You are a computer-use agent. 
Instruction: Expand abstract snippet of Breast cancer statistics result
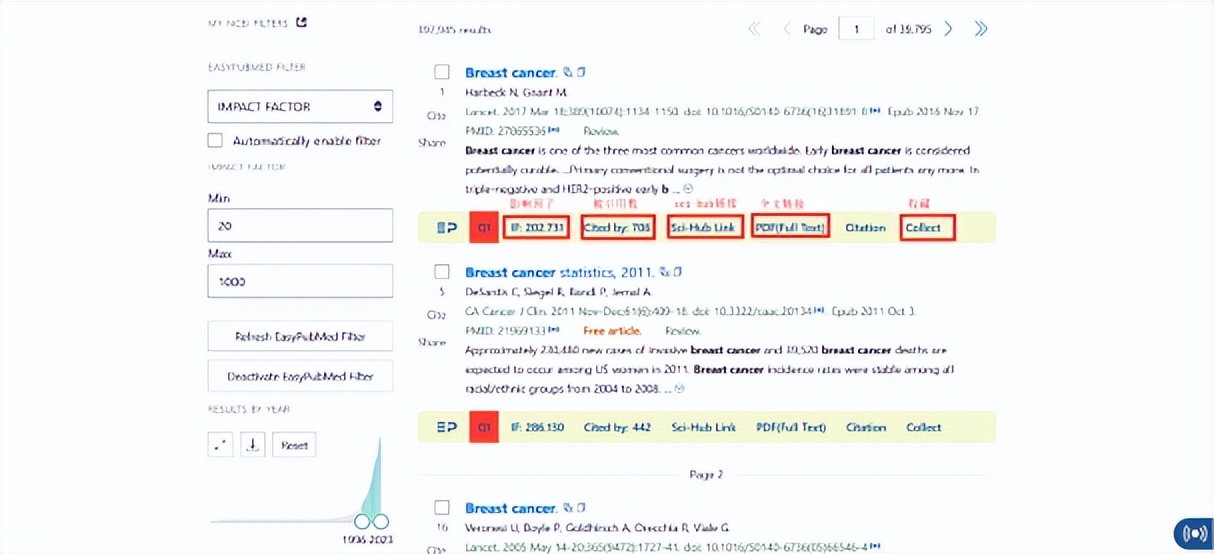680,388
